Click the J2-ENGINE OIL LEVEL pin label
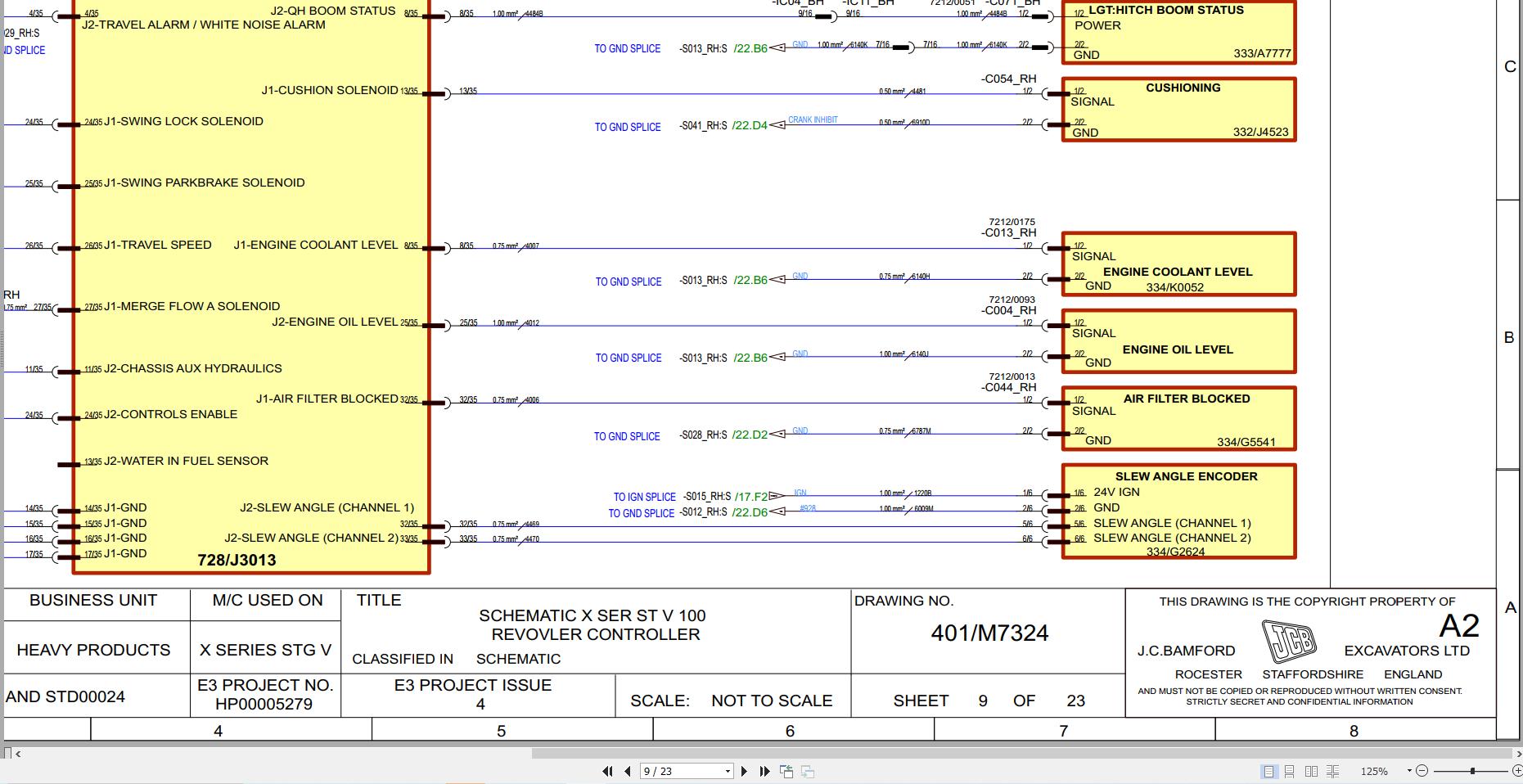 [335, 322]
